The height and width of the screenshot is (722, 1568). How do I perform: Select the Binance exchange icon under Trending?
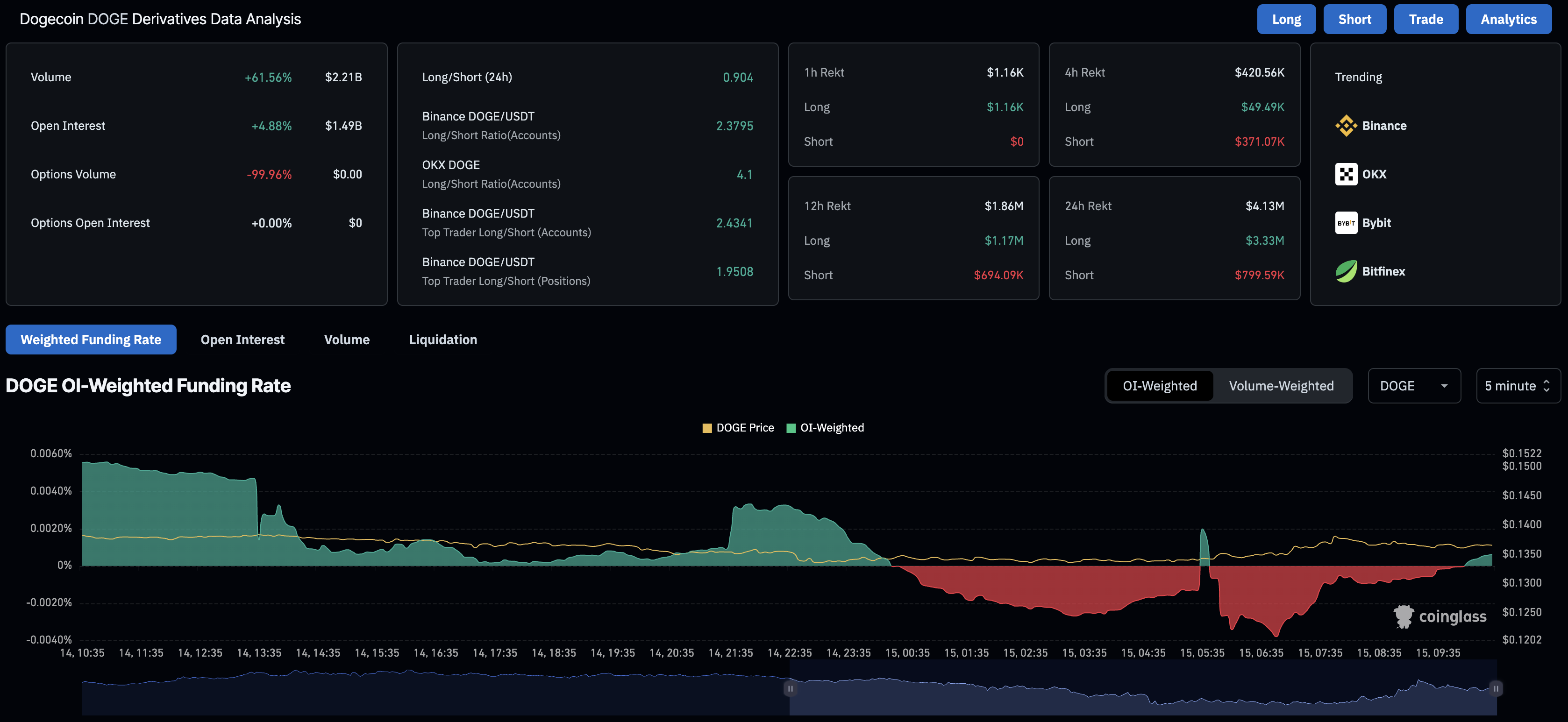pos(1346,125)
